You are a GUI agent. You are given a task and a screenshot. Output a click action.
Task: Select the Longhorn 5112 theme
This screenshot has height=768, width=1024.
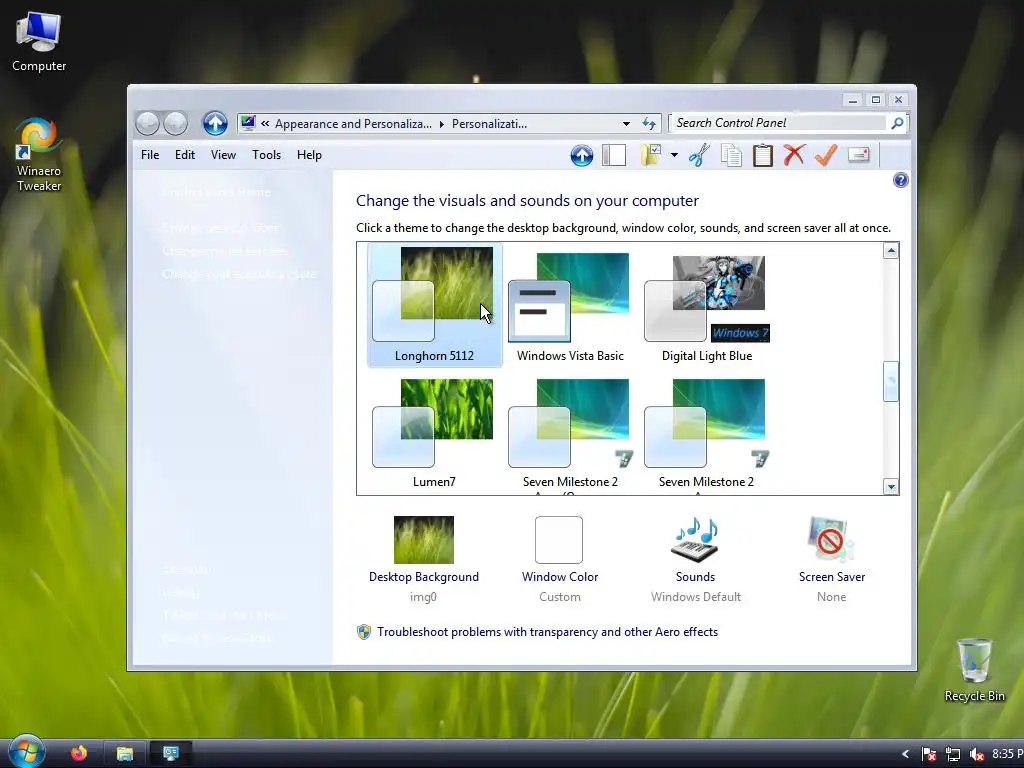[x=434, y=305]
